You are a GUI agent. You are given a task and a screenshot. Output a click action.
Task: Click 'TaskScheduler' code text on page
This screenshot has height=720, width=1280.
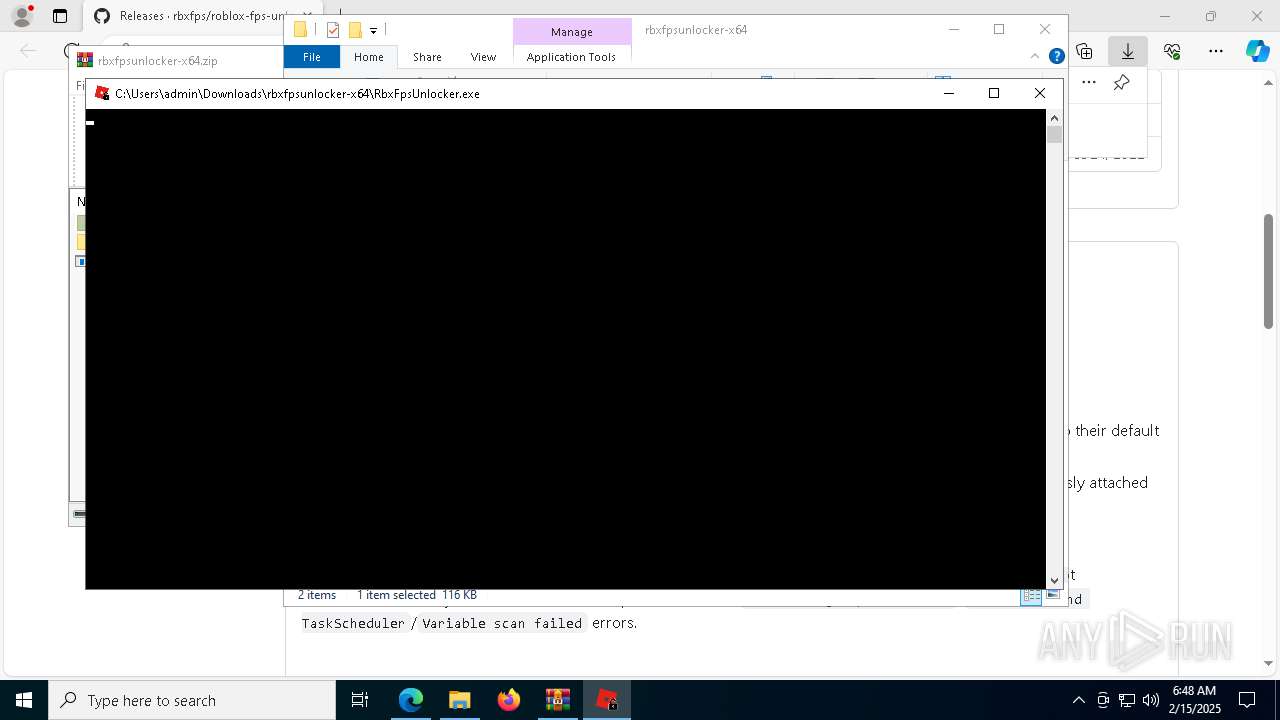(353, 623)
